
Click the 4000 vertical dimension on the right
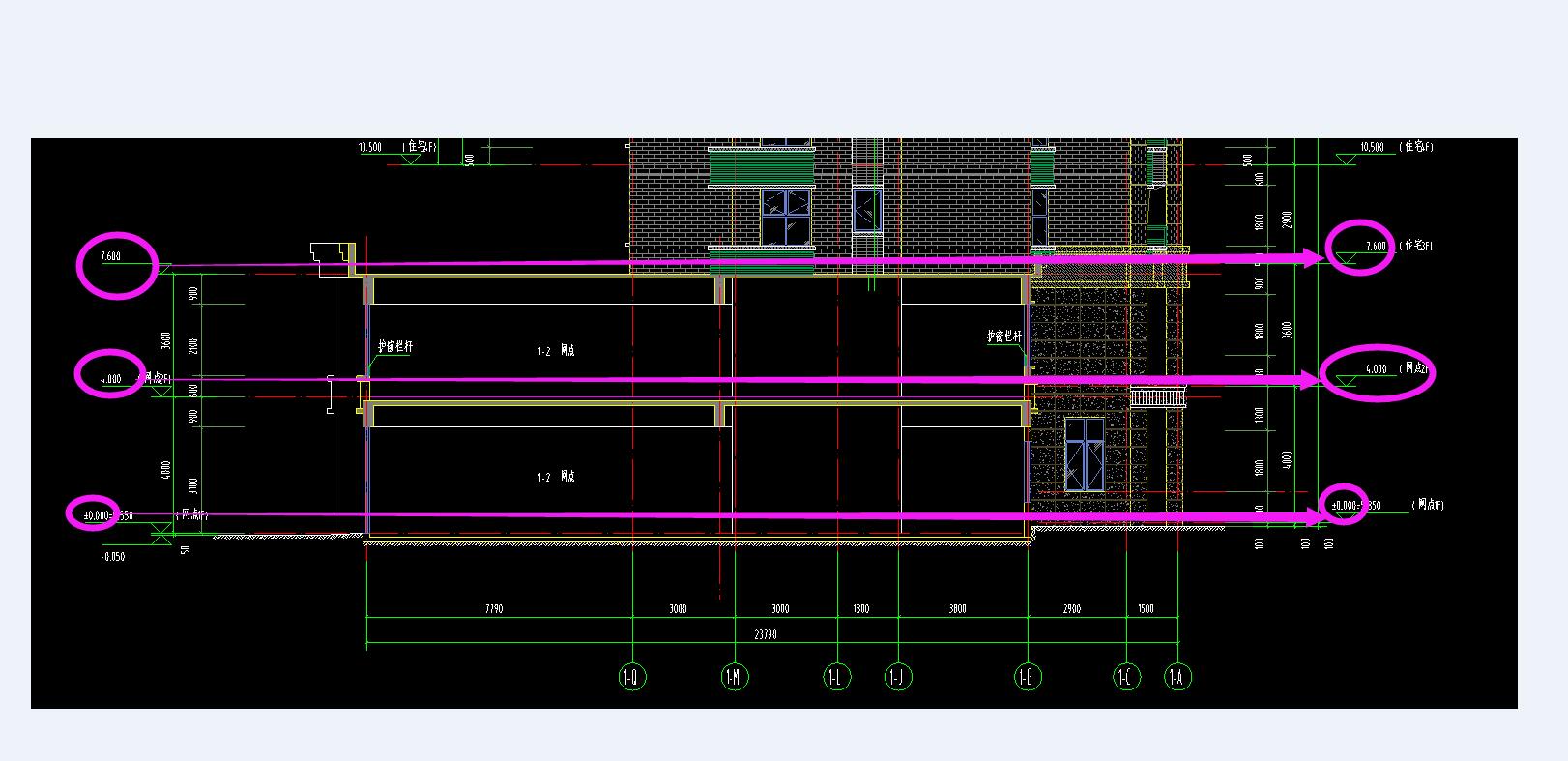point(1286,459)
